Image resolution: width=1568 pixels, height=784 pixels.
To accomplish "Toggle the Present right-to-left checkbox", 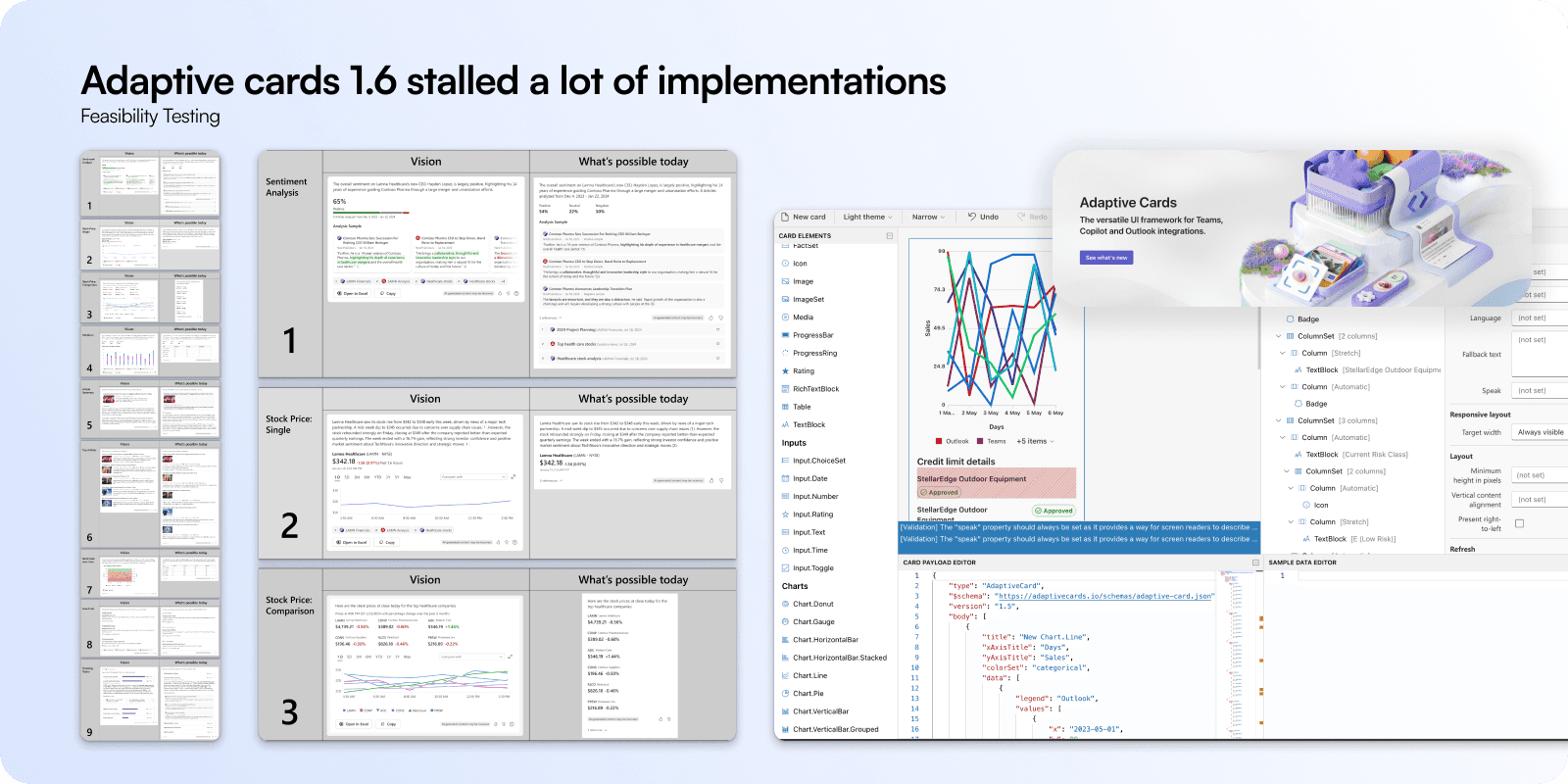I will 1519,523.
